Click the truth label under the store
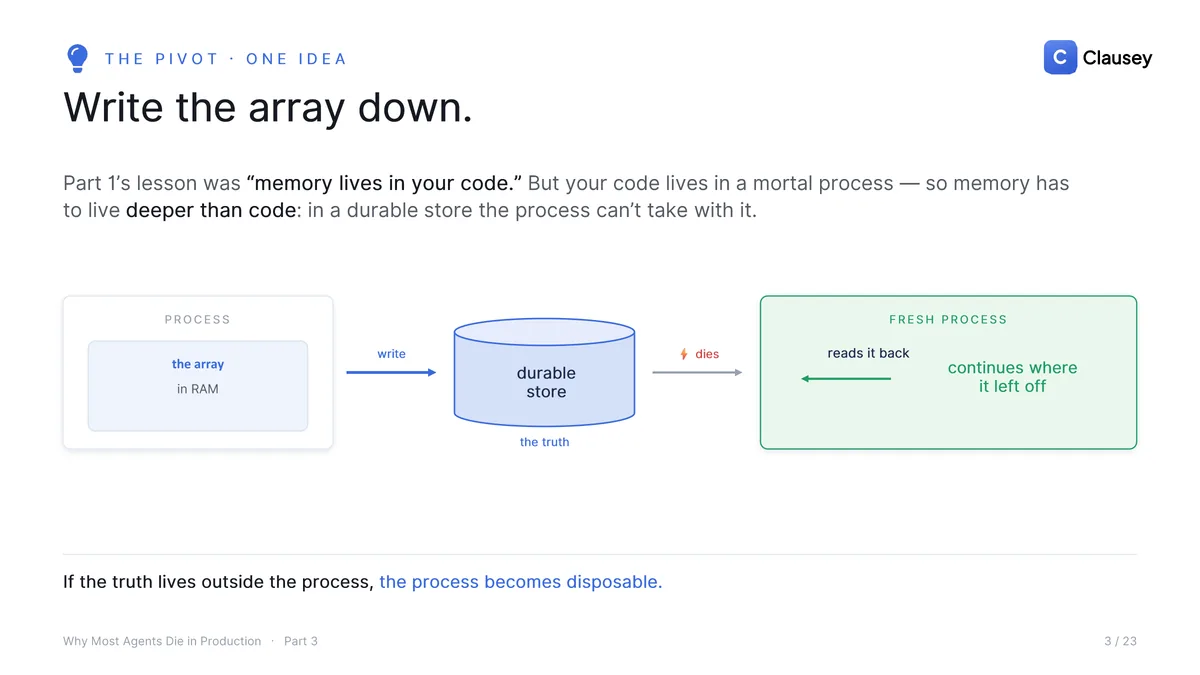The image size is (1200, 675). [x=544, y=442]
